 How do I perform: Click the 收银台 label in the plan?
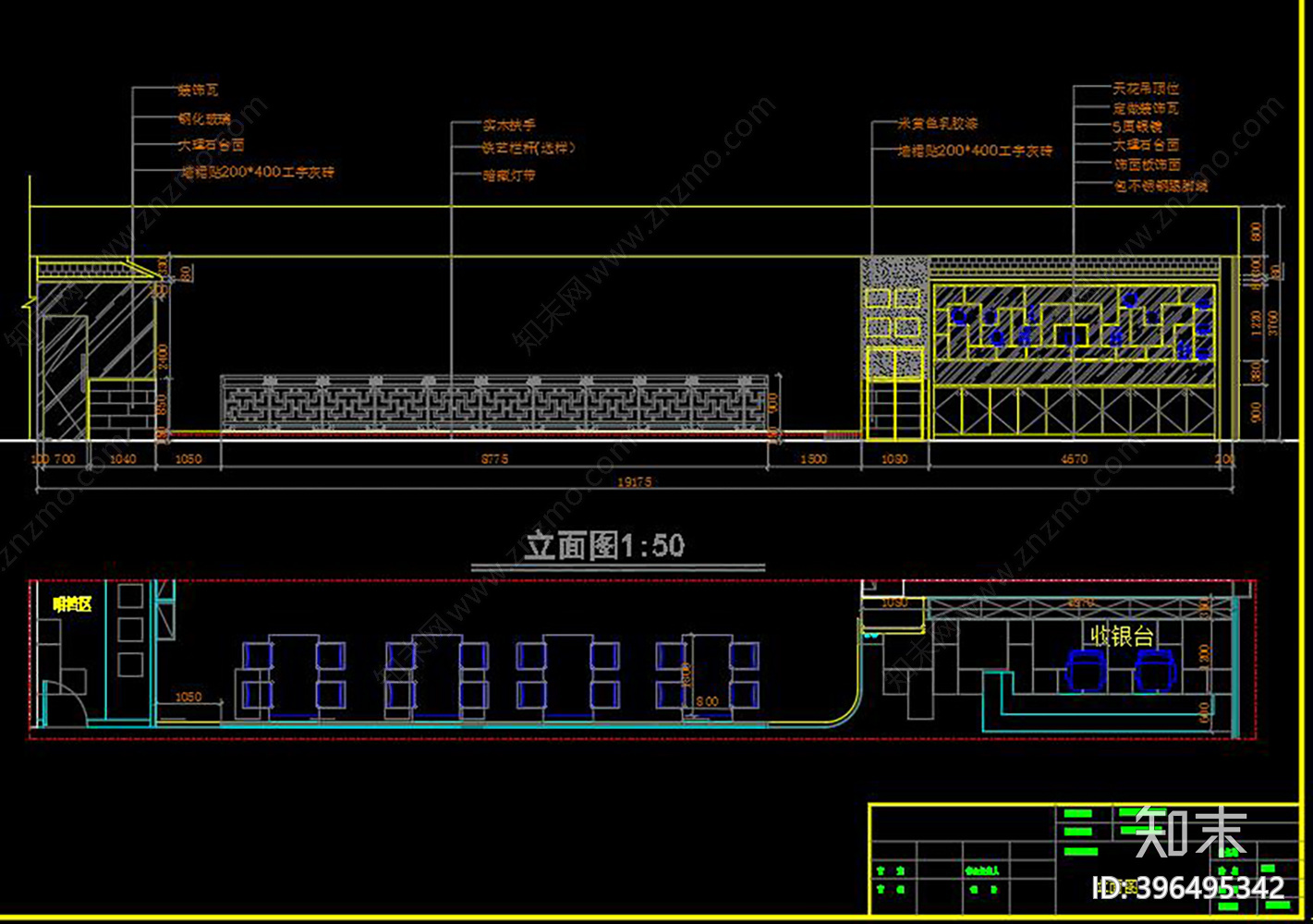tap(1122, 635)
